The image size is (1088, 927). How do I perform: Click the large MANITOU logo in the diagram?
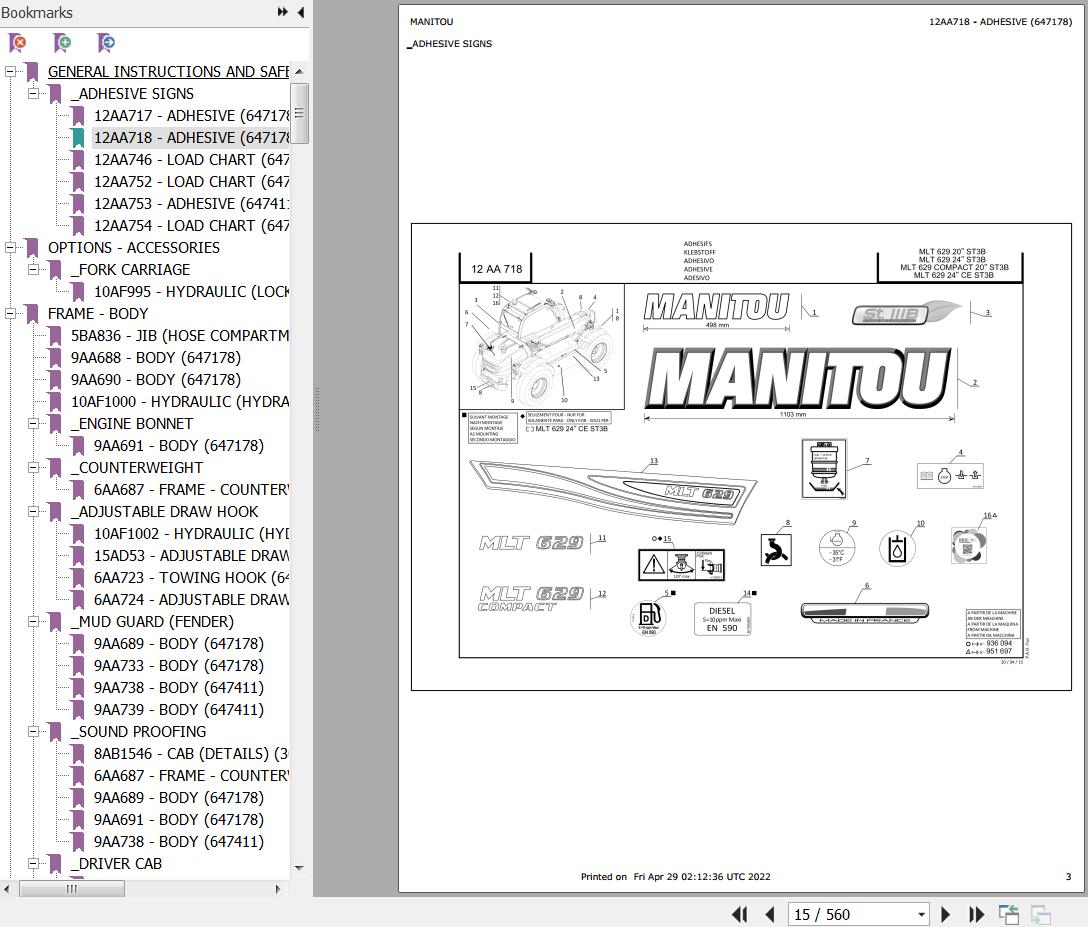coord(798,379)
